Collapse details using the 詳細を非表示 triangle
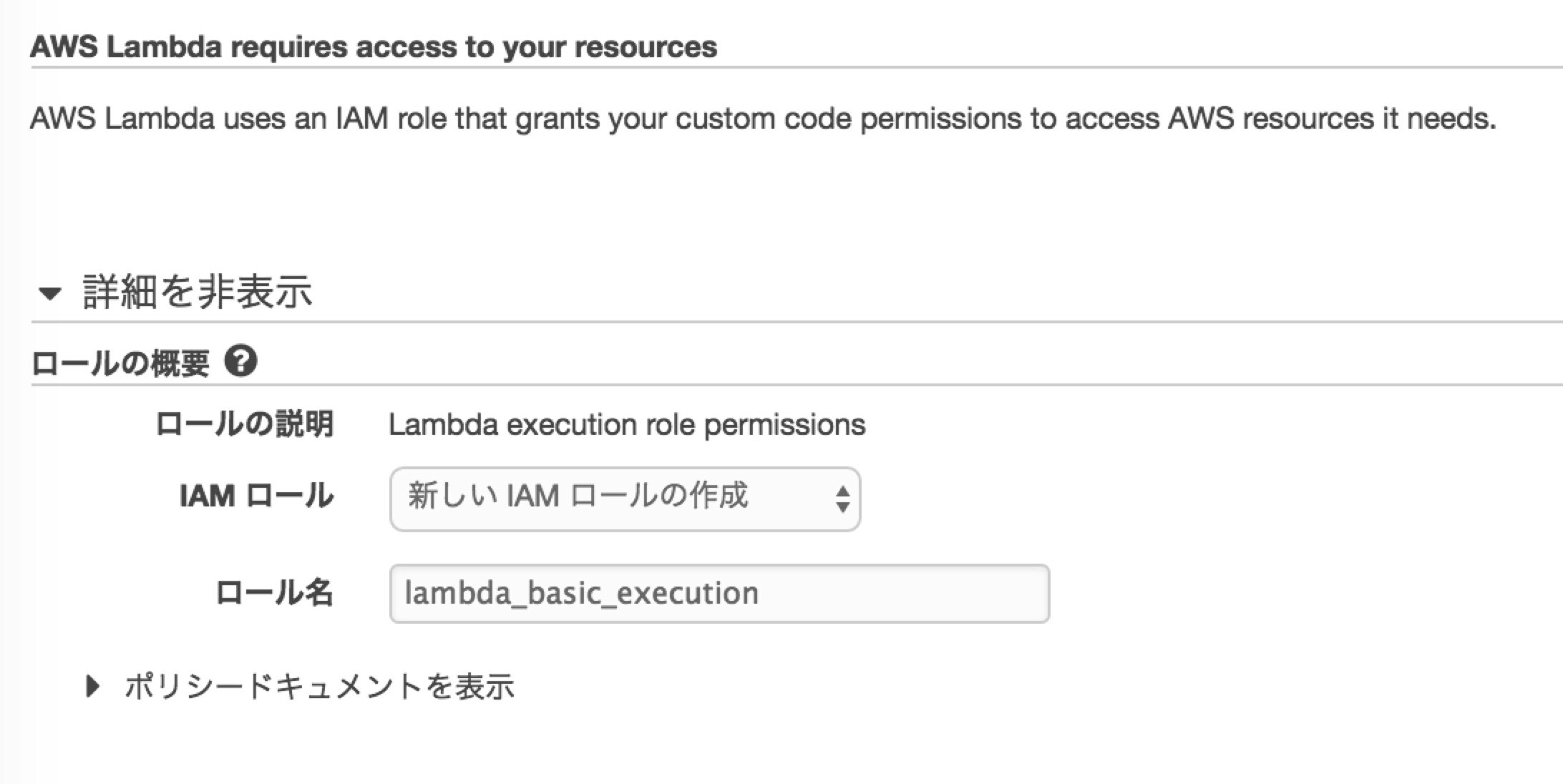This screenshot has width=1563, height=784. pyautogui.click(x=50, y=293)
